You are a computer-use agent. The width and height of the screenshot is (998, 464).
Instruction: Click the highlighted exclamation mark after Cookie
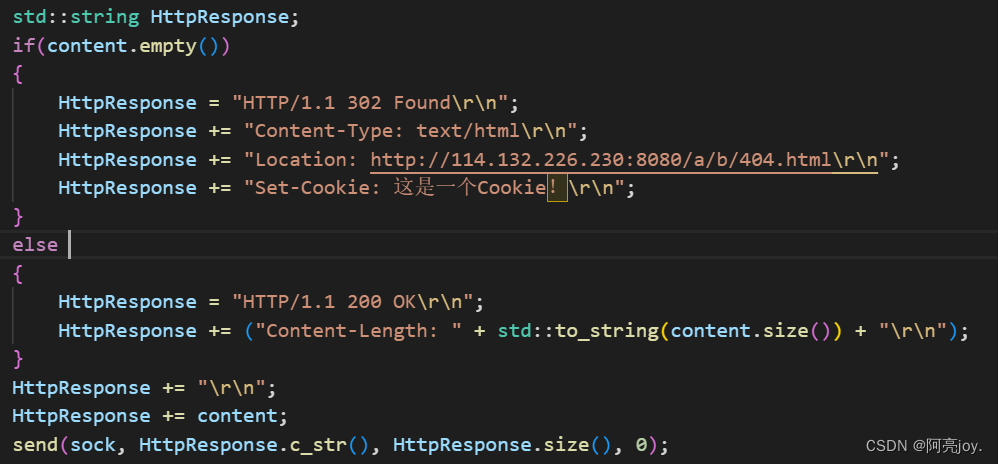[556, 188]
